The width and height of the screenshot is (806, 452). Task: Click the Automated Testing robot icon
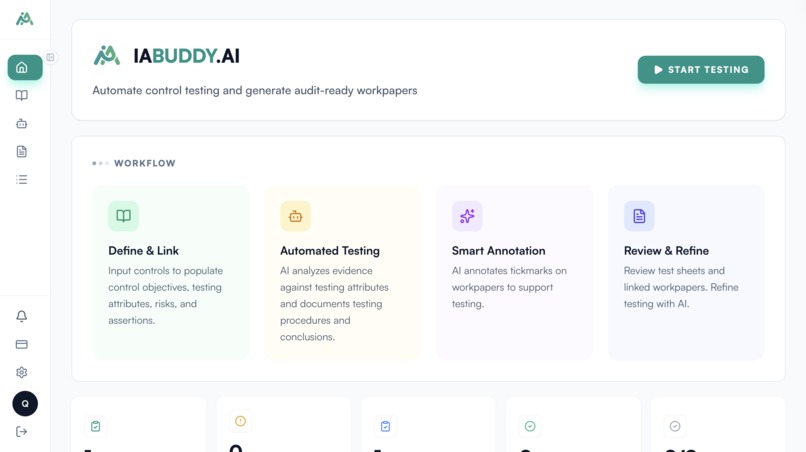tap(296, 216)
